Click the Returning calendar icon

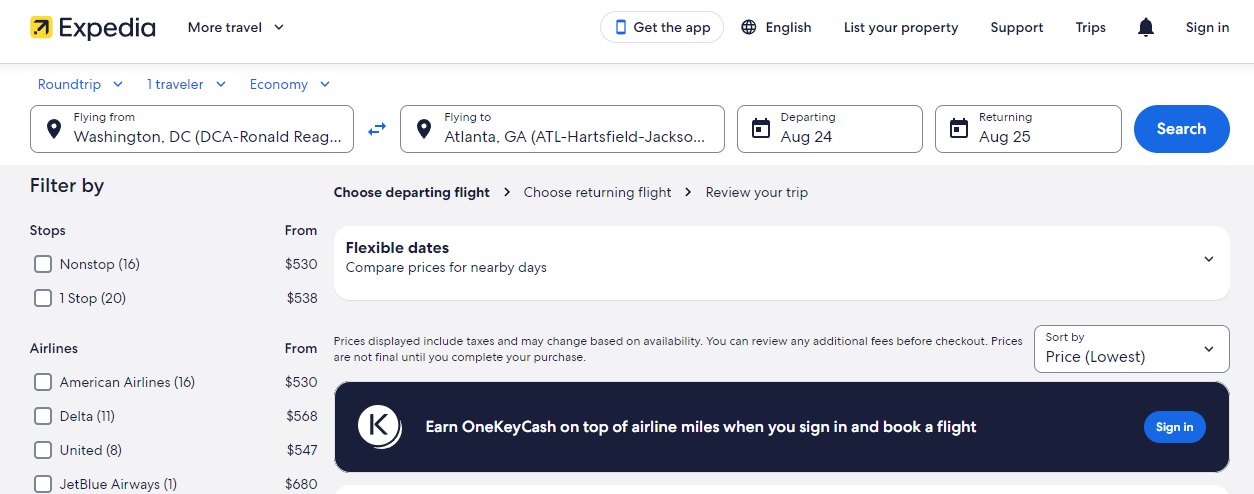[959, 129]
